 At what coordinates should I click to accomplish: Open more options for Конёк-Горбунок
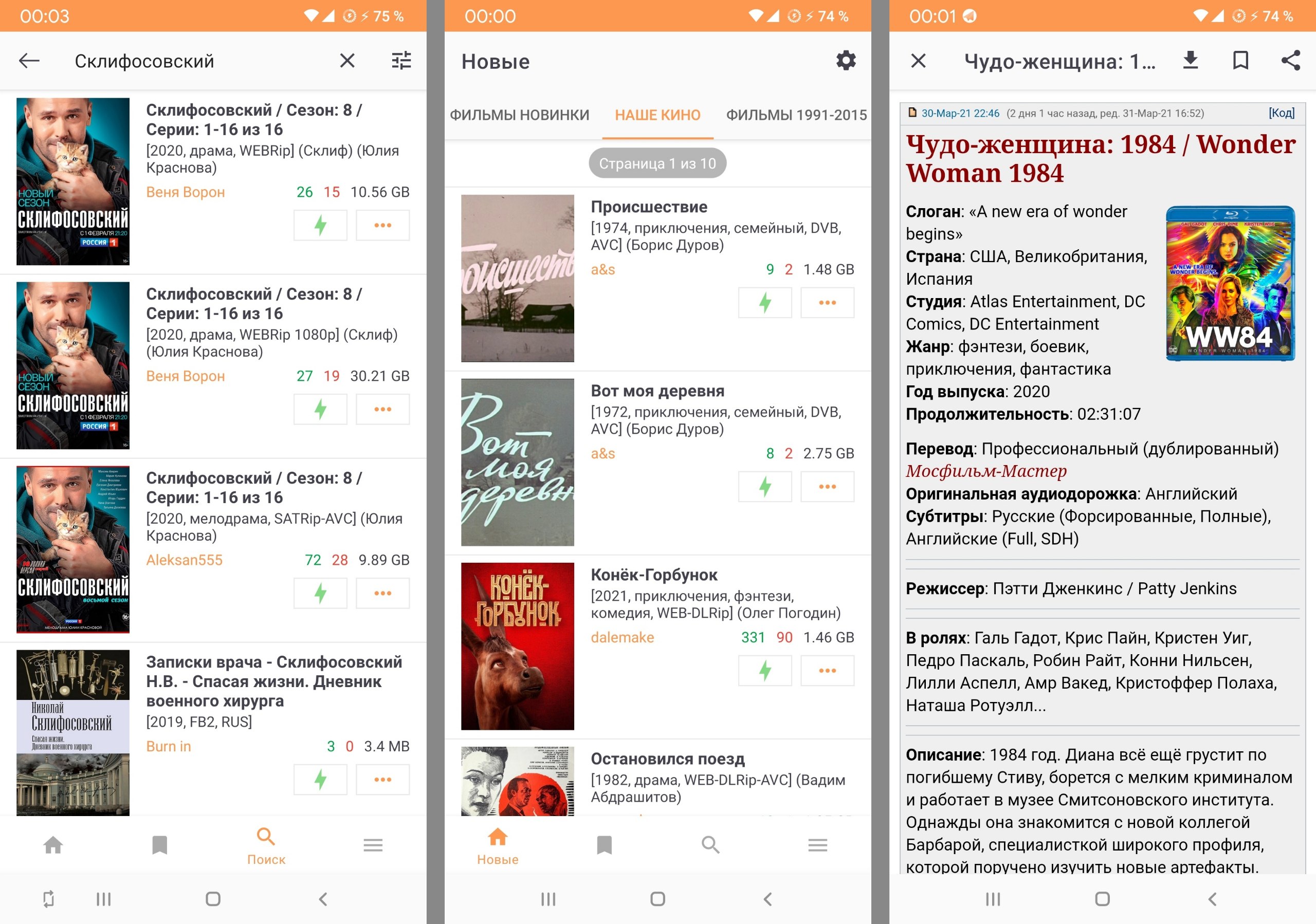[x=827, y=670]
